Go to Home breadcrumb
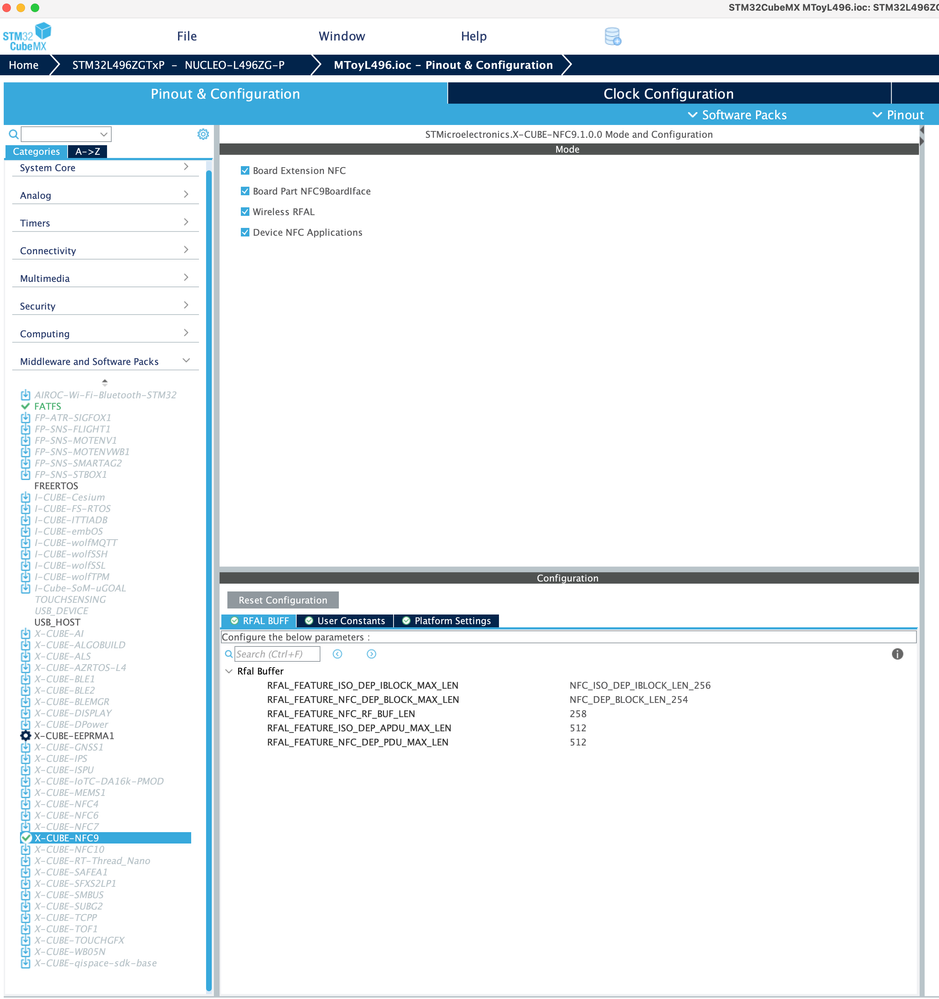 (24, 65)
